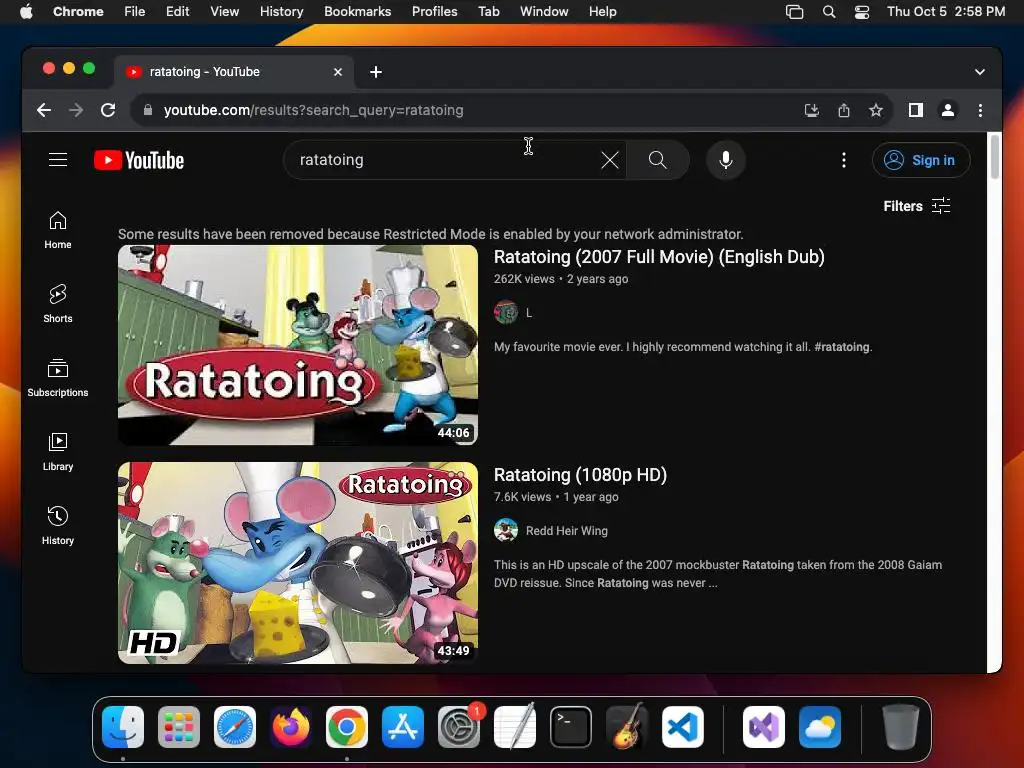This screenshot has width=1024, height=768.
Task: Open Redd Heir Wing channel name
Action: (567, 531)
